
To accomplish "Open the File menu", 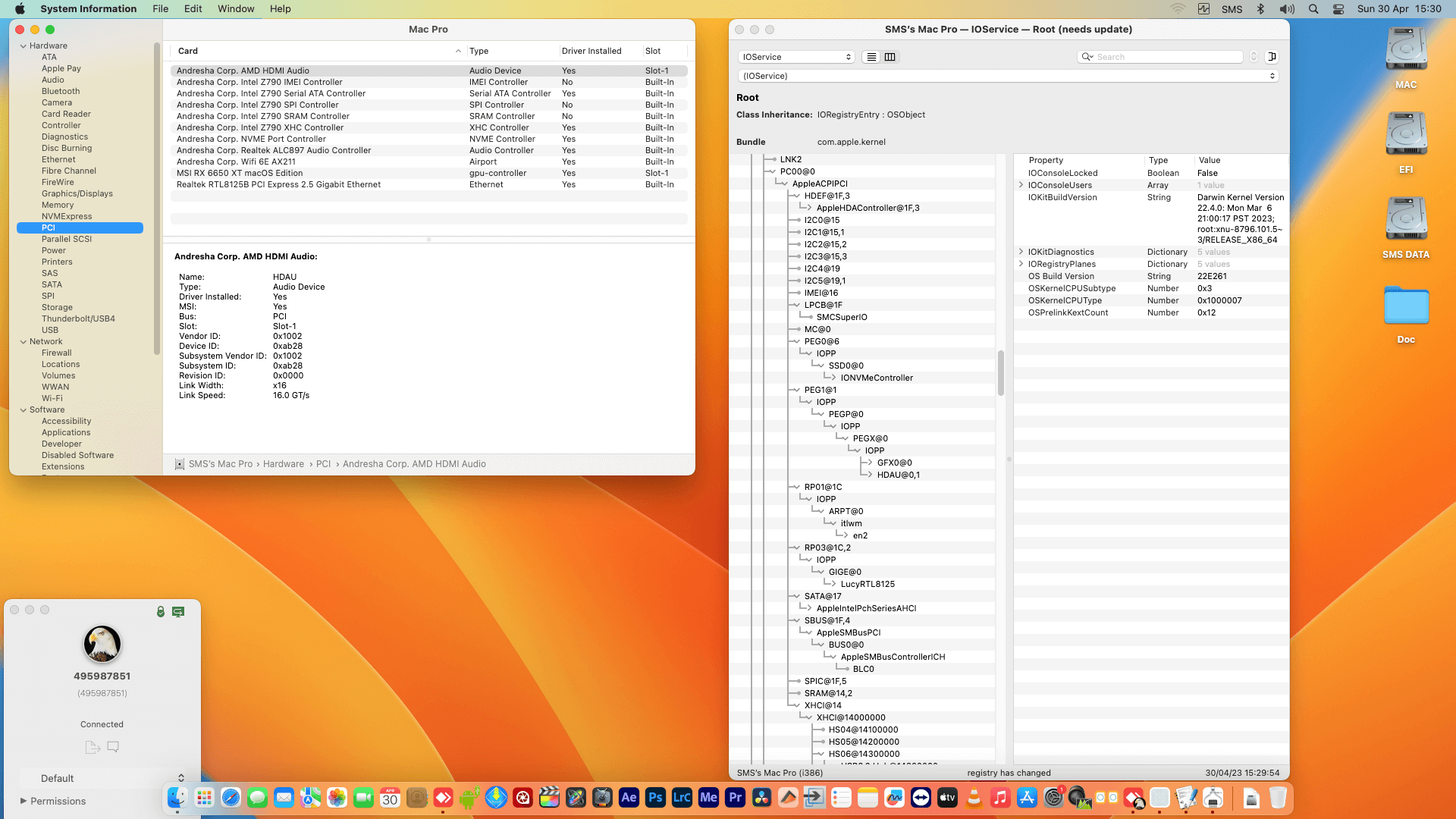I will tap(160, 9).
